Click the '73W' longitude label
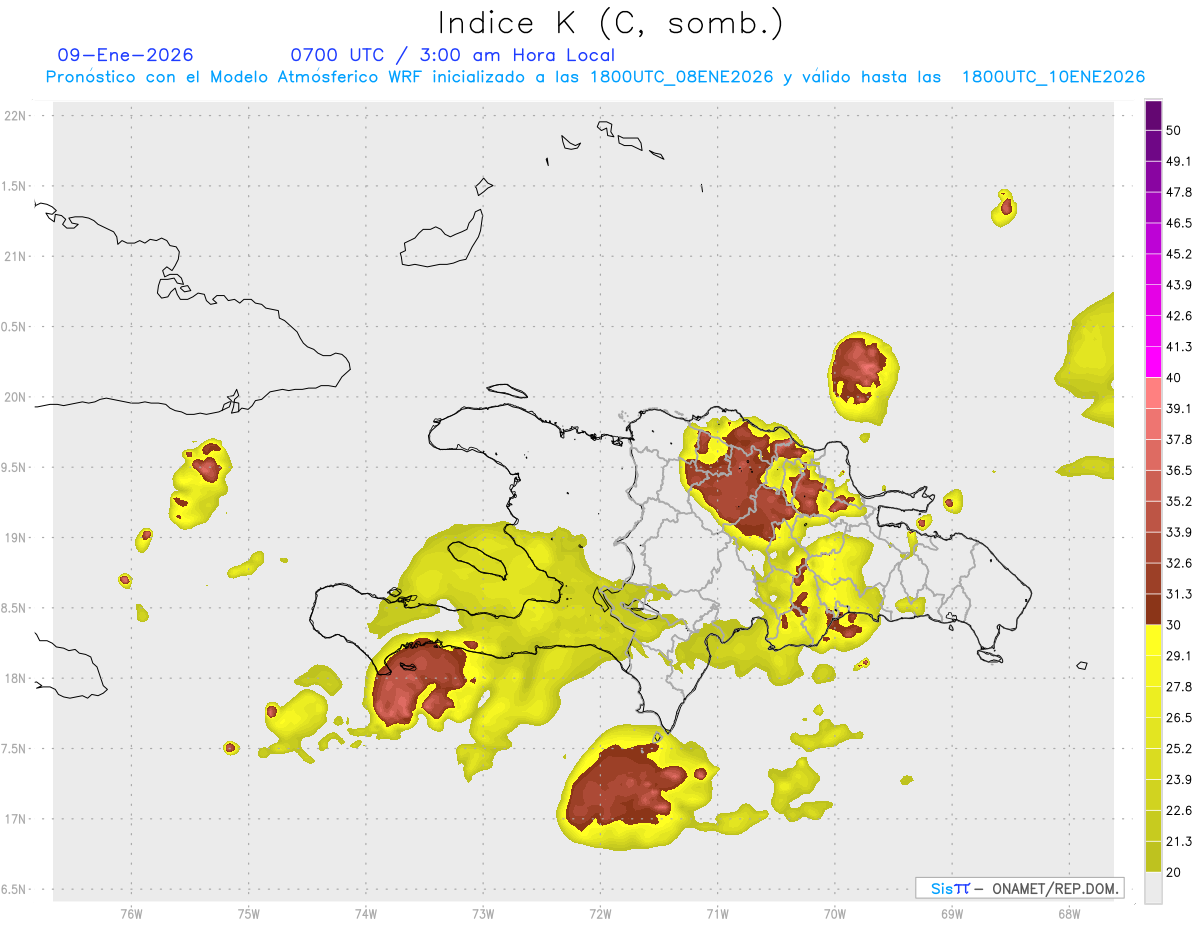Viewport: 1200px width, 927px height. pos(483,913)
